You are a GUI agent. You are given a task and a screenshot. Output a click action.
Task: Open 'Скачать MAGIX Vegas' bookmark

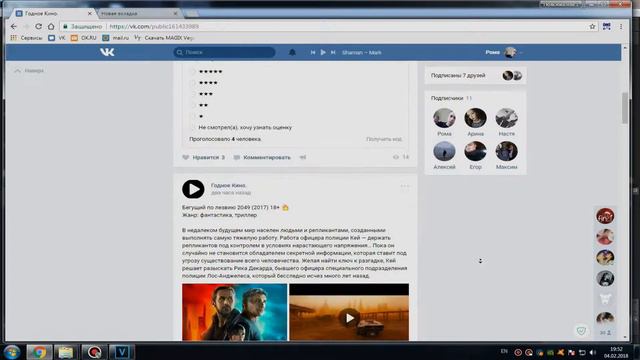pos(164,38)
